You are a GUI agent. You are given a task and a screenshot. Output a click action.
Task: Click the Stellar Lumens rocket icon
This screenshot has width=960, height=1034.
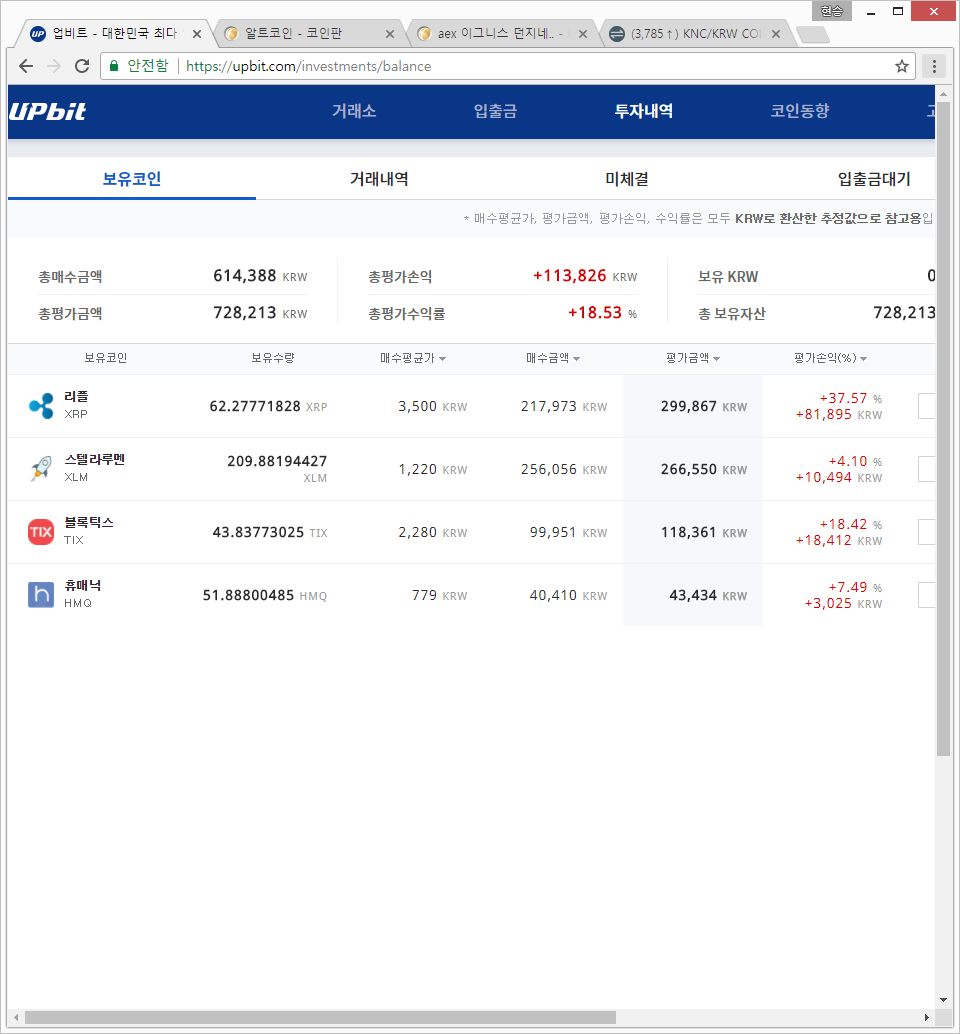coord(41,469)
